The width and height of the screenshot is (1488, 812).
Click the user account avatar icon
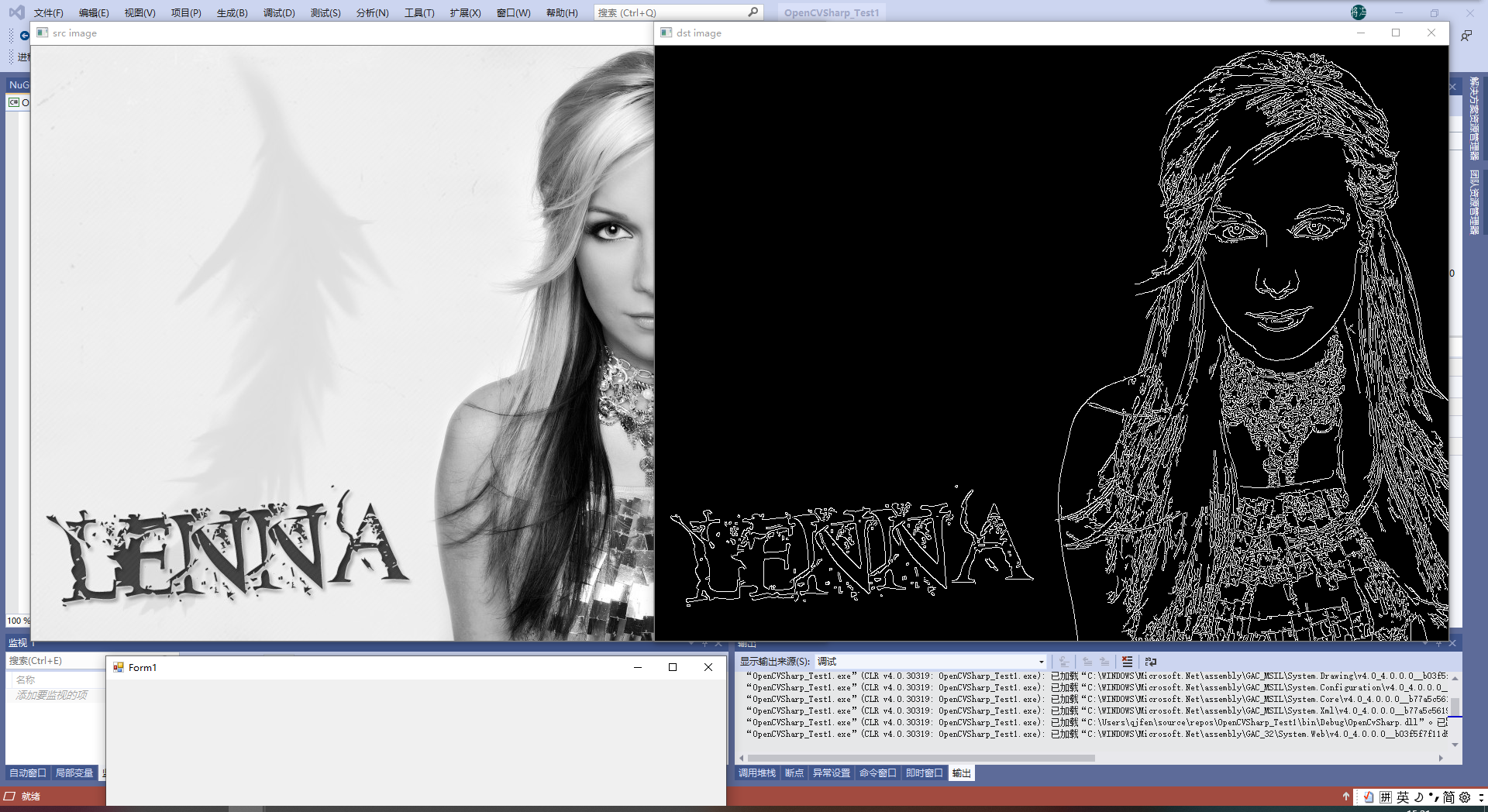(x=1358, y=12)
